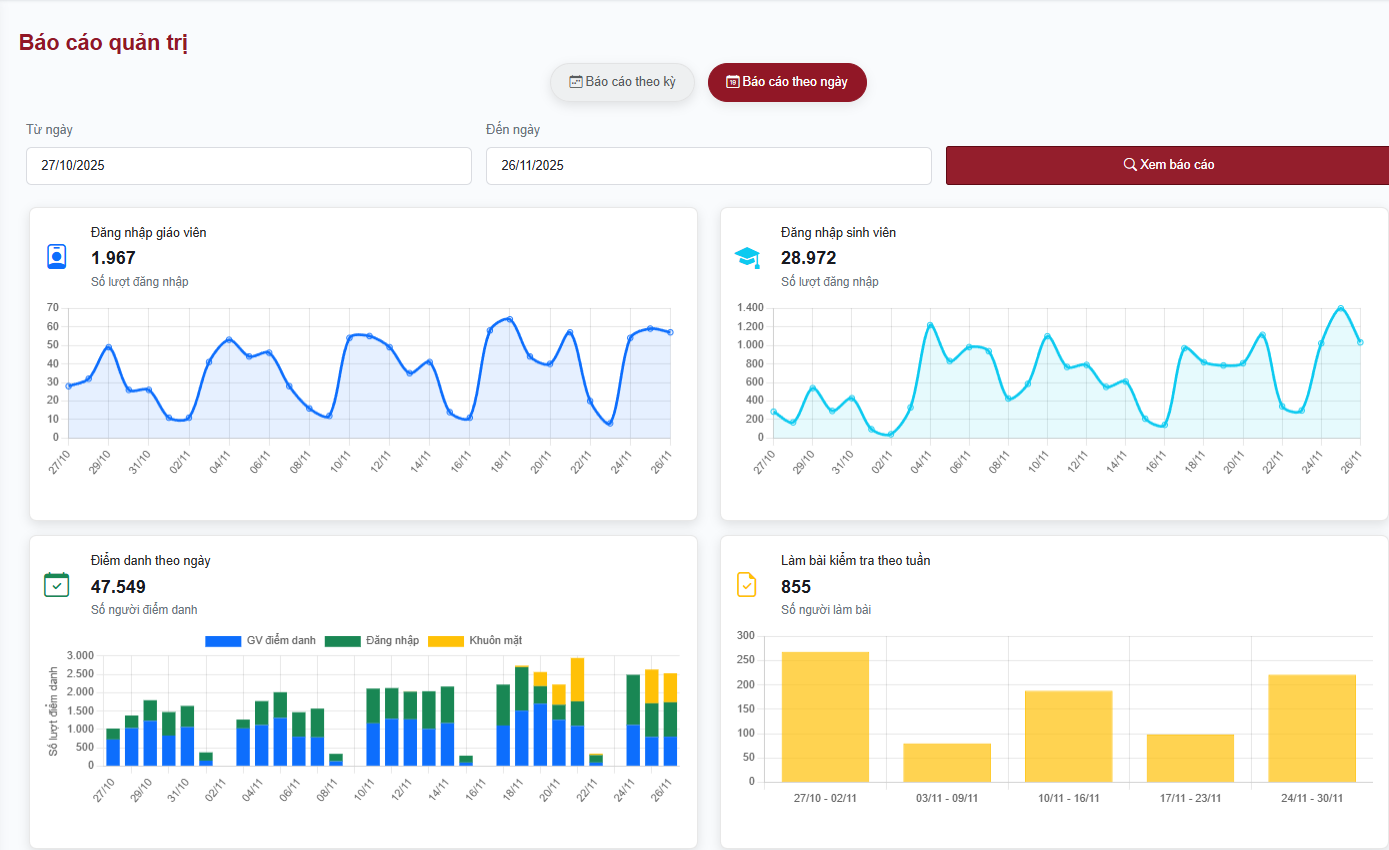
Task: Click the teacher login badge icon
Action: click(57, 257)
